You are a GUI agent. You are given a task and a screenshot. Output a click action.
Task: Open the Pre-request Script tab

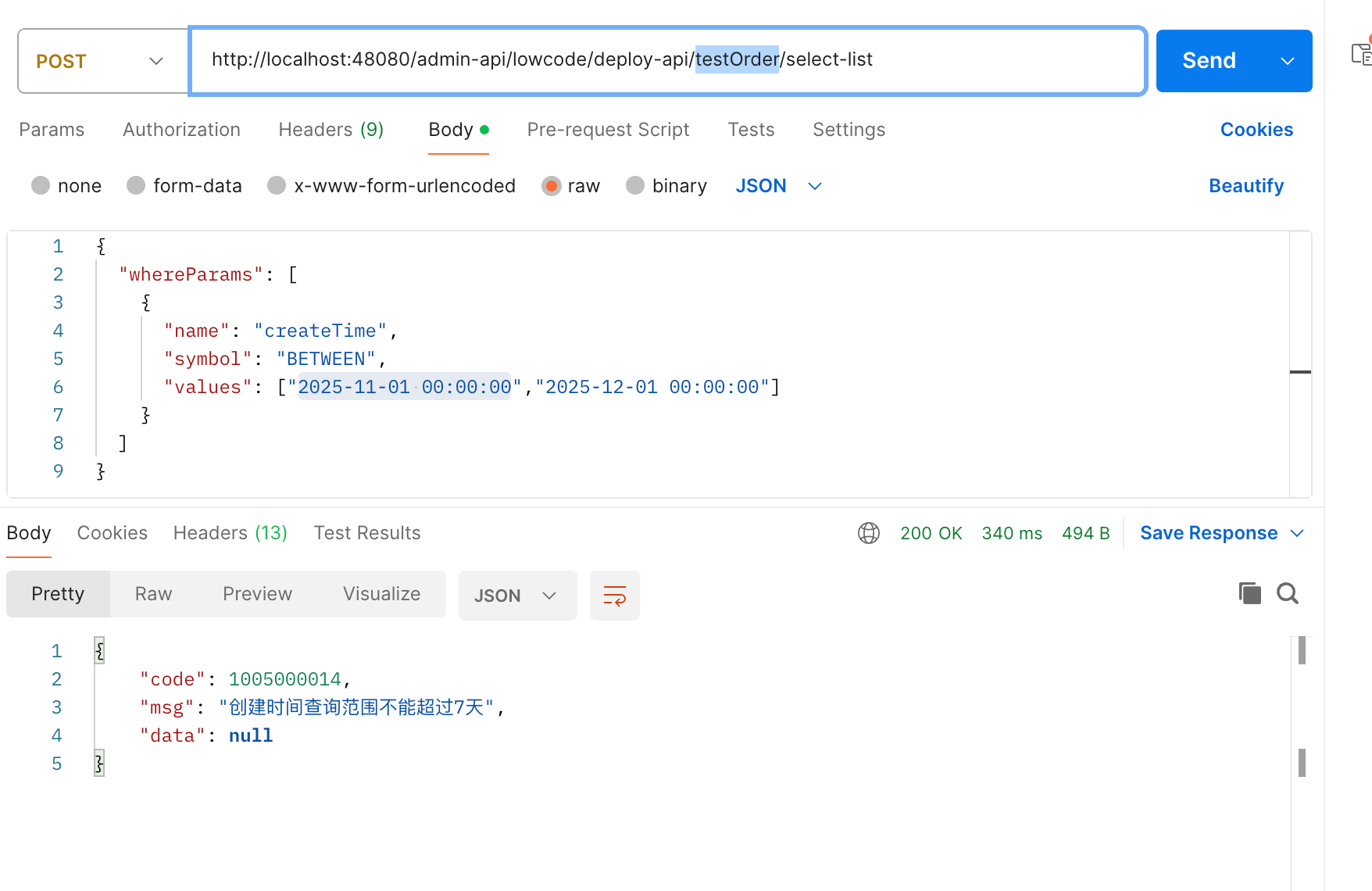[x=608, y=130]
